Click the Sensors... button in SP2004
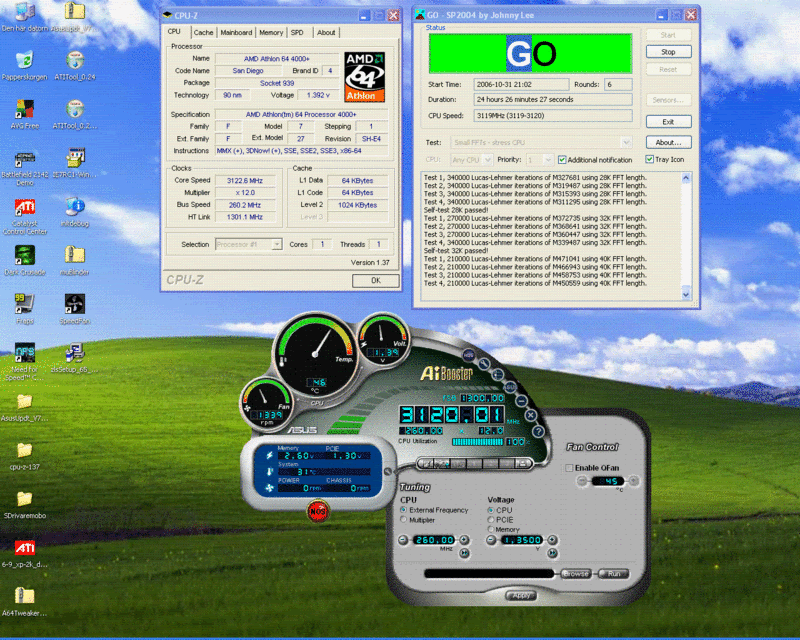800x640 pixels. 668,100
